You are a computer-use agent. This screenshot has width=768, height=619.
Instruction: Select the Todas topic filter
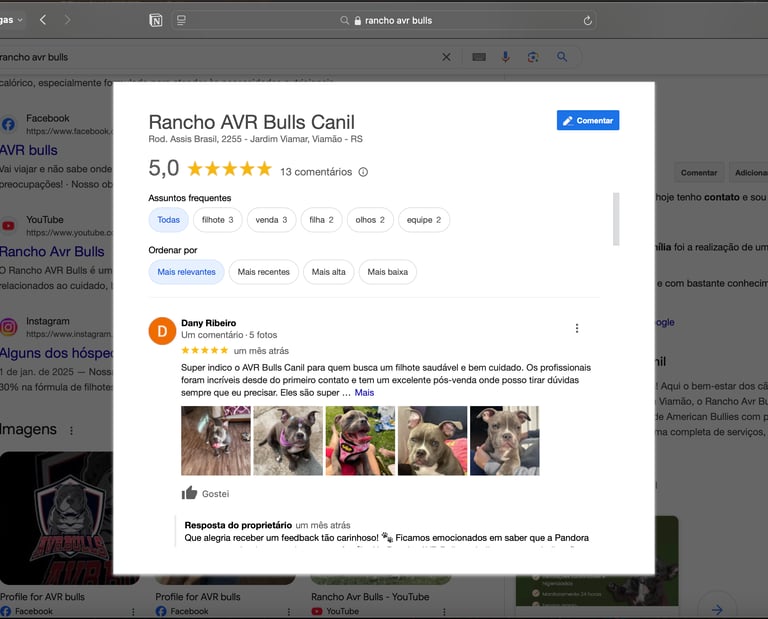click(168, 220)
